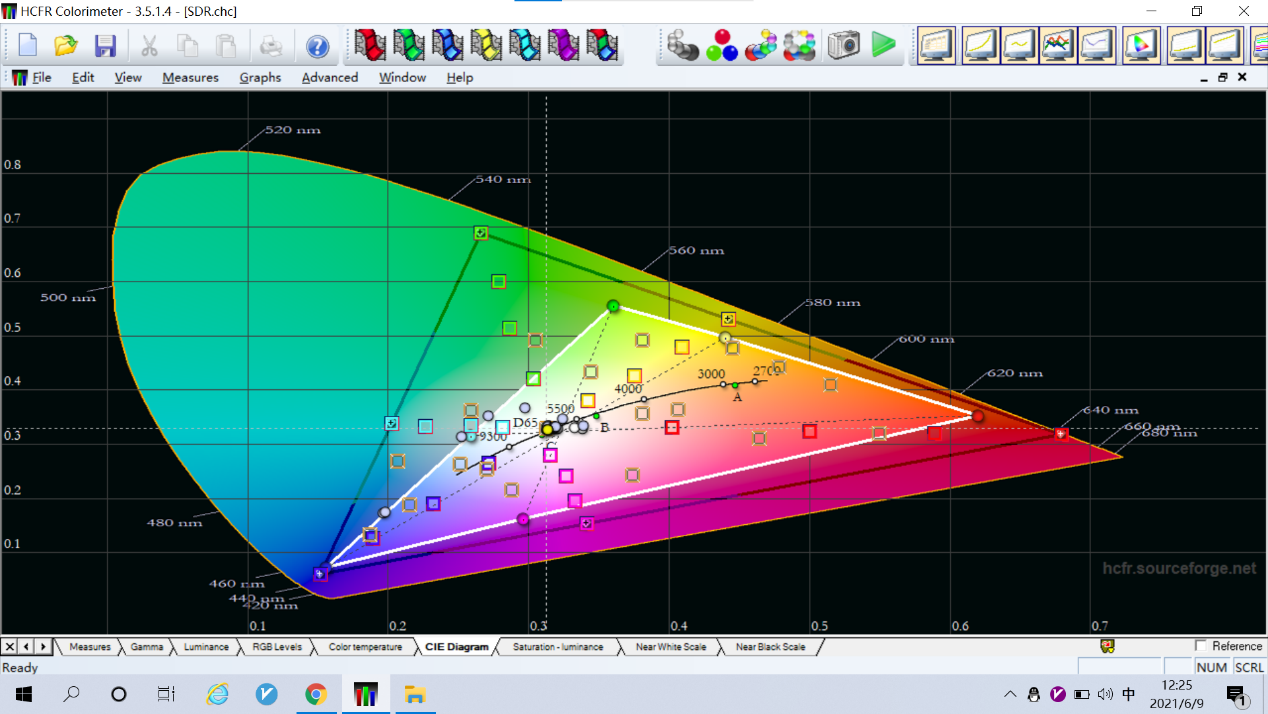Create a new file with the blank page icon
This screenshot has height=714, width=1268.
click(x=27, y=45)
